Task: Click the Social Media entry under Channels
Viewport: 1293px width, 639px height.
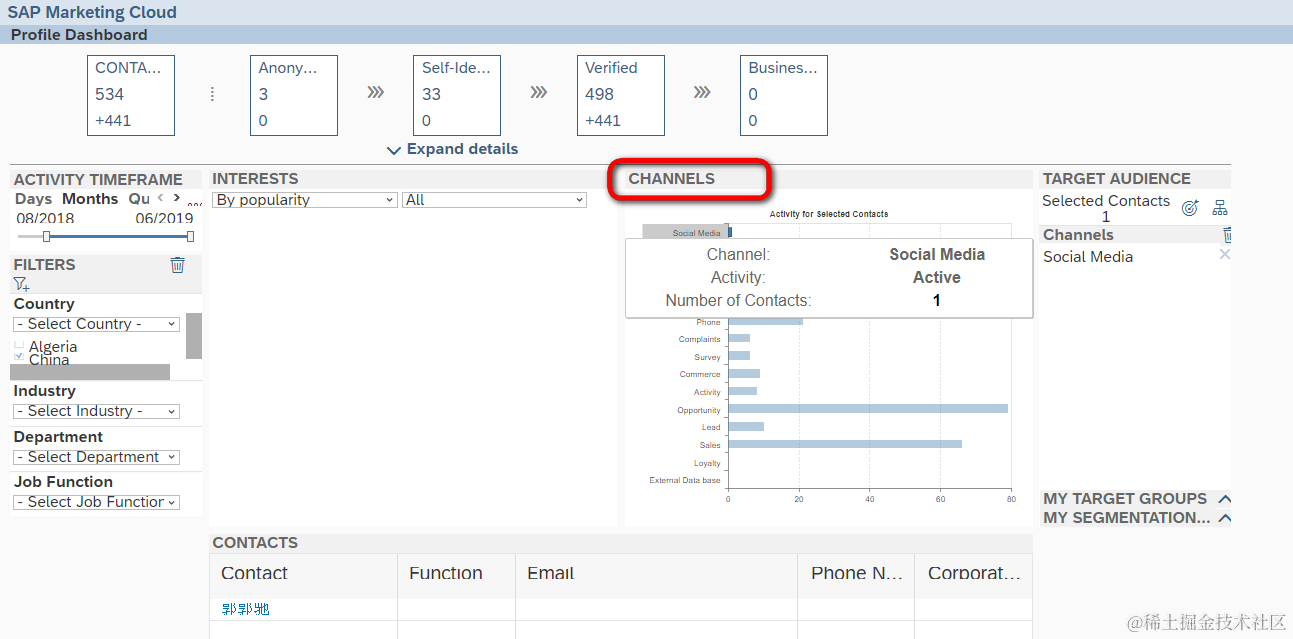Action: pos(1088,256)
